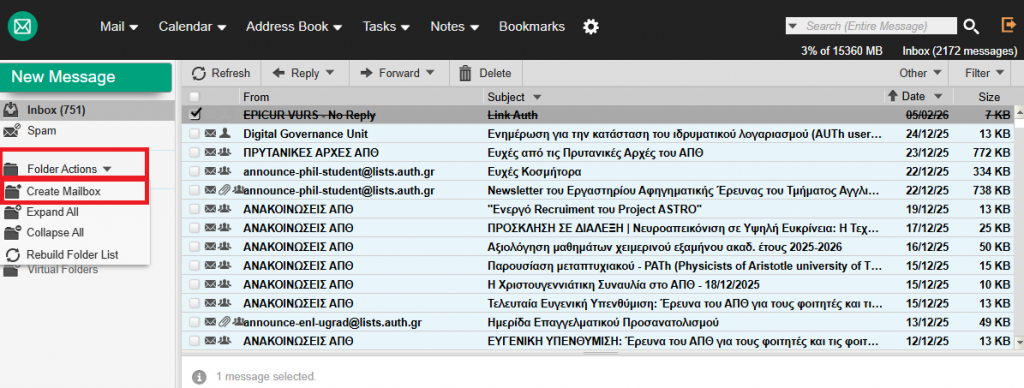
Task: Click attachment paperclip in Newsletter email row
Action: coord(225,190)
